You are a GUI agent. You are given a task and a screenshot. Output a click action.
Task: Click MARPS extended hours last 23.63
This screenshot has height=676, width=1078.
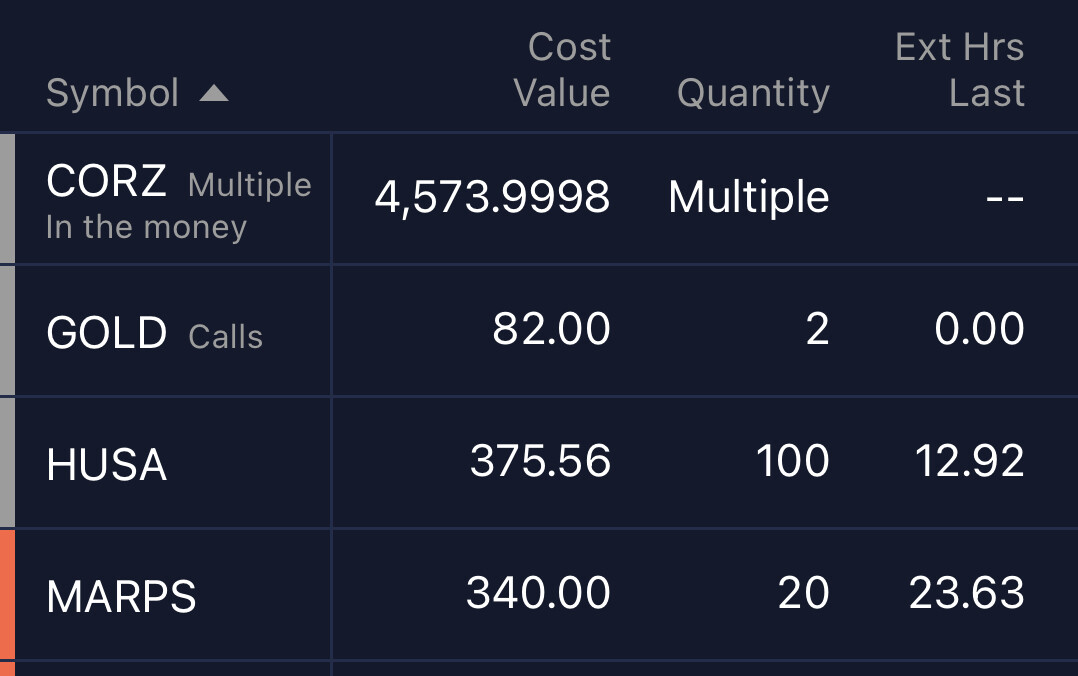967,592
